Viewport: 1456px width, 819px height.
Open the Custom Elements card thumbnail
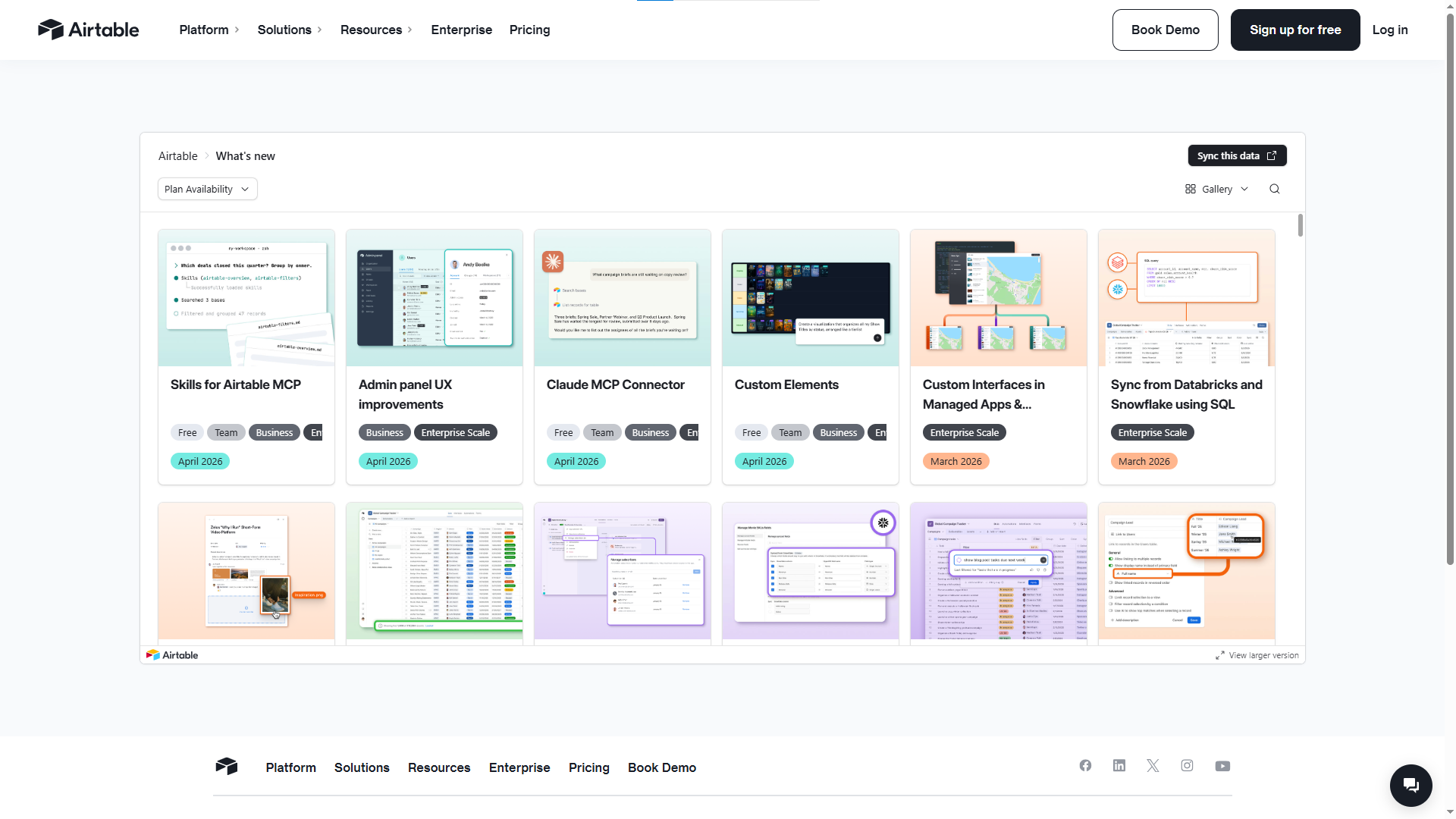pyautogui.click(x=811, y=298)
